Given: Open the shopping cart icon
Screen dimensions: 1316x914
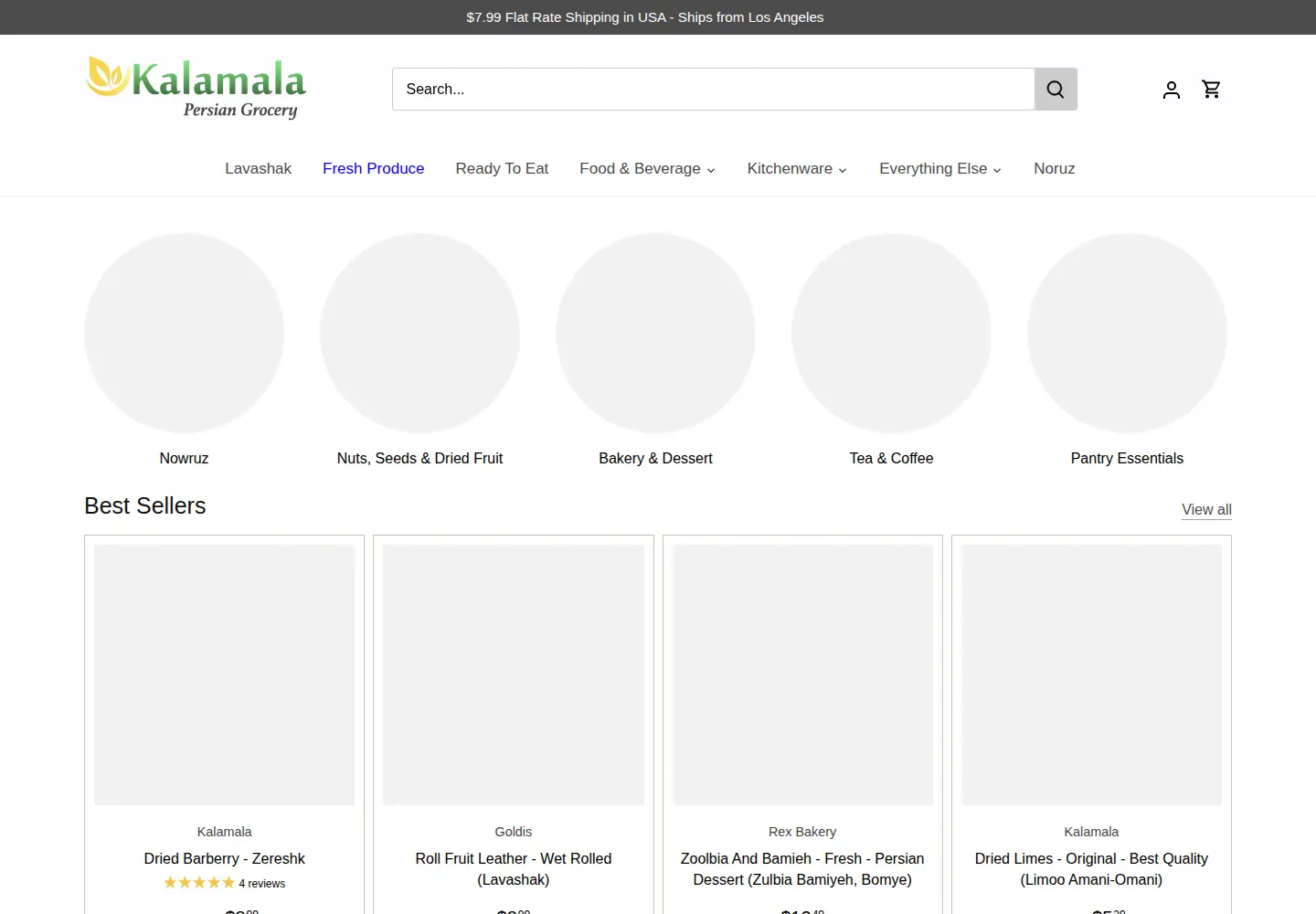Looking at the screenshot, I should [1212, 89].
